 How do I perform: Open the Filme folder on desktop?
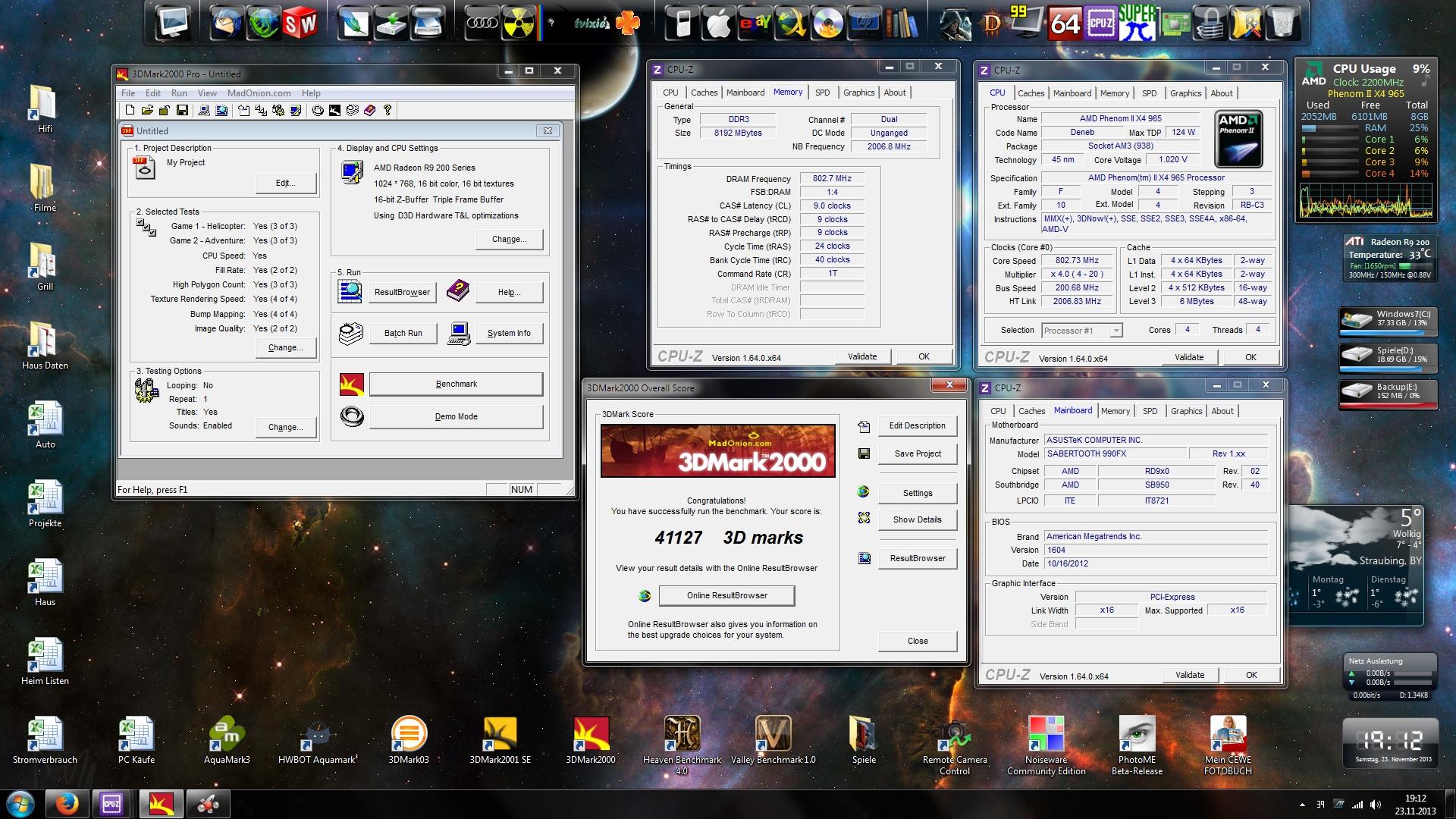pos(45,187)
